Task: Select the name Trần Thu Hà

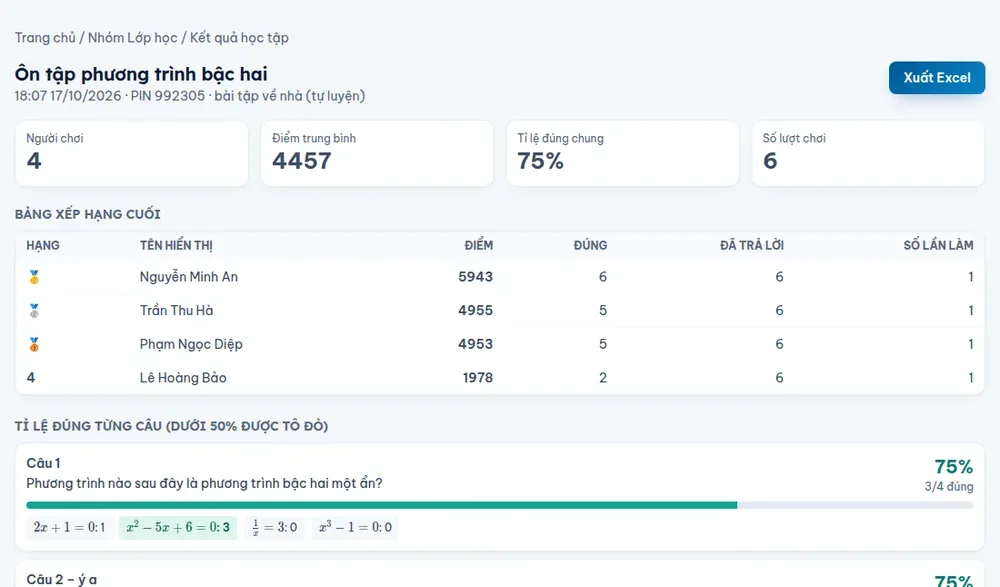Action: coord(177,311)
